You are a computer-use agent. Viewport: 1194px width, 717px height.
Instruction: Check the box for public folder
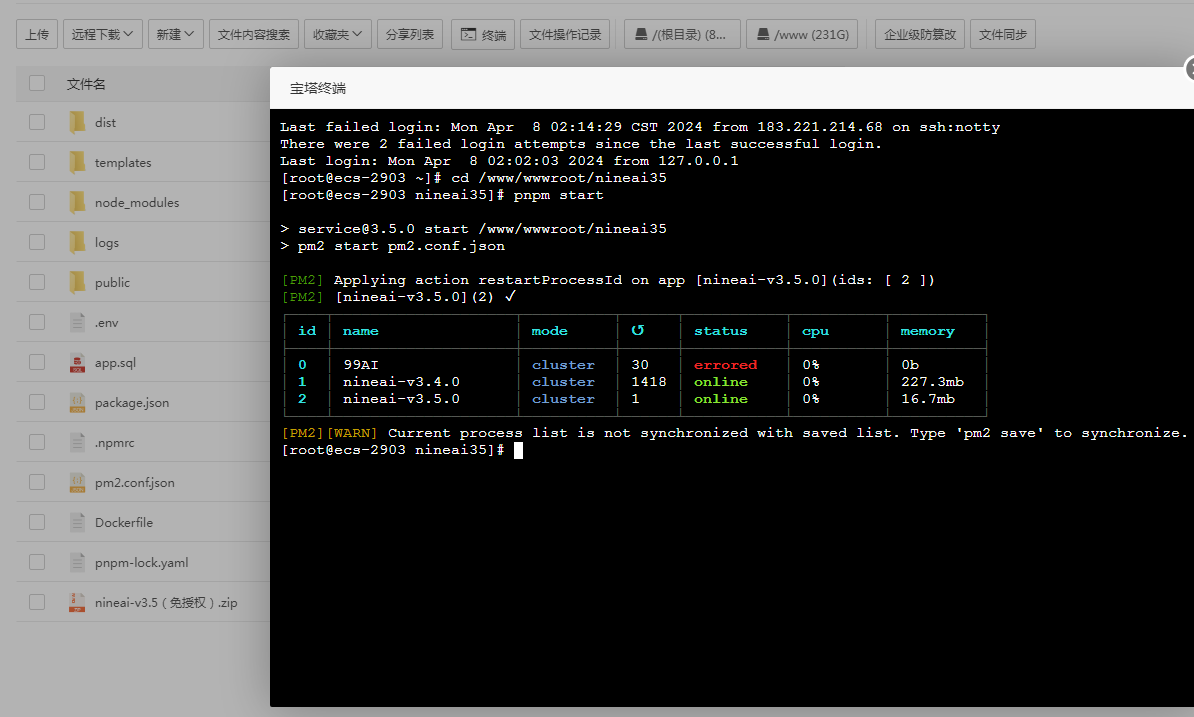37,282
